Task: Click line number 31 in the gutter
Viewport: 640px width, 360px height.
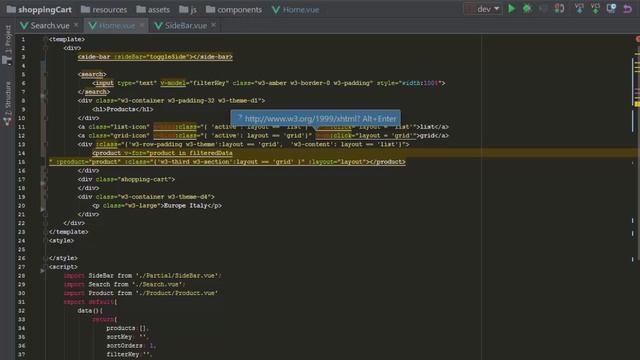Action: tap(22, 302)
